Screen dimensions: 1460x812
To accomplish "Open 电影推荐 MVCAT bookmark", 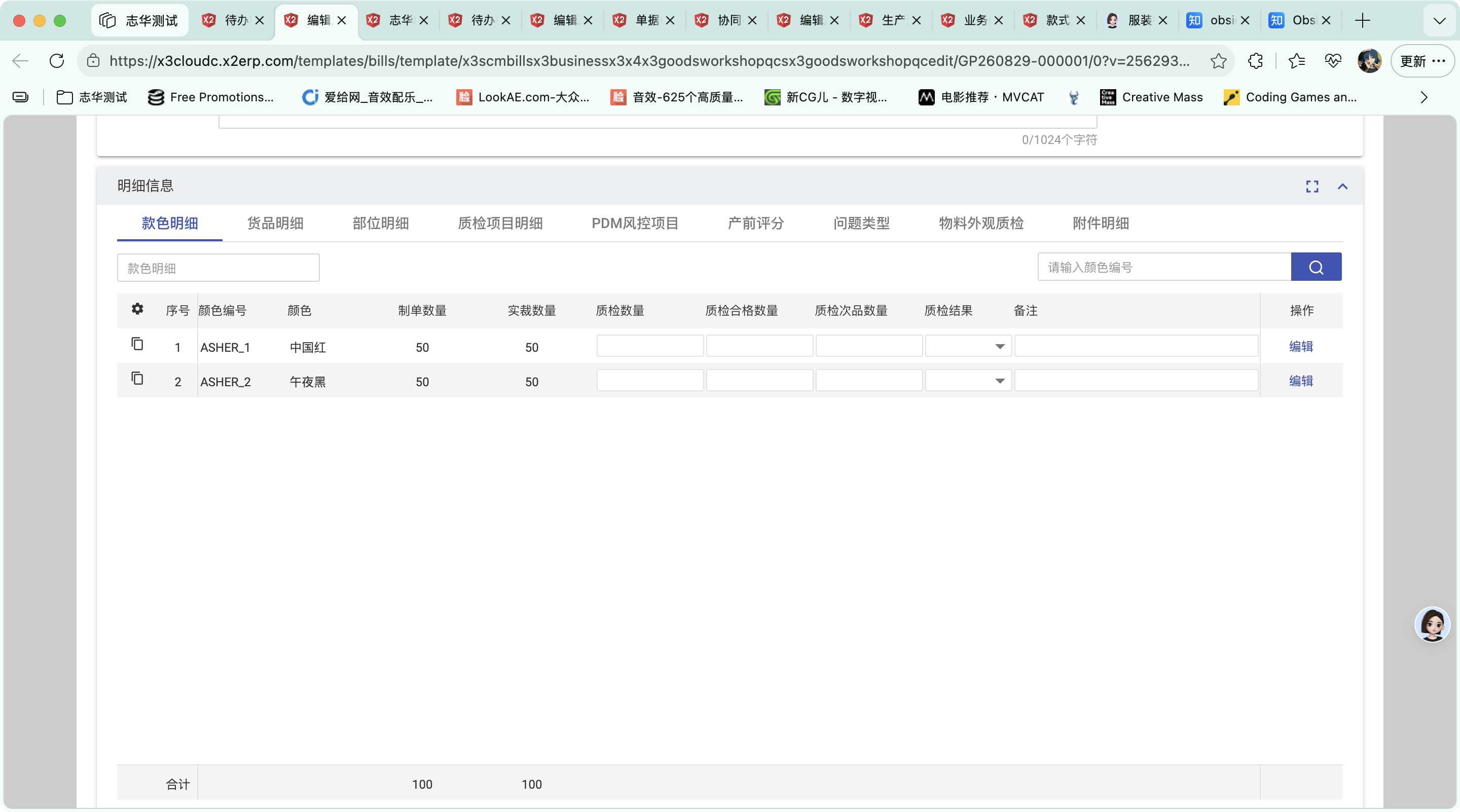I will [x=981, y=97].
